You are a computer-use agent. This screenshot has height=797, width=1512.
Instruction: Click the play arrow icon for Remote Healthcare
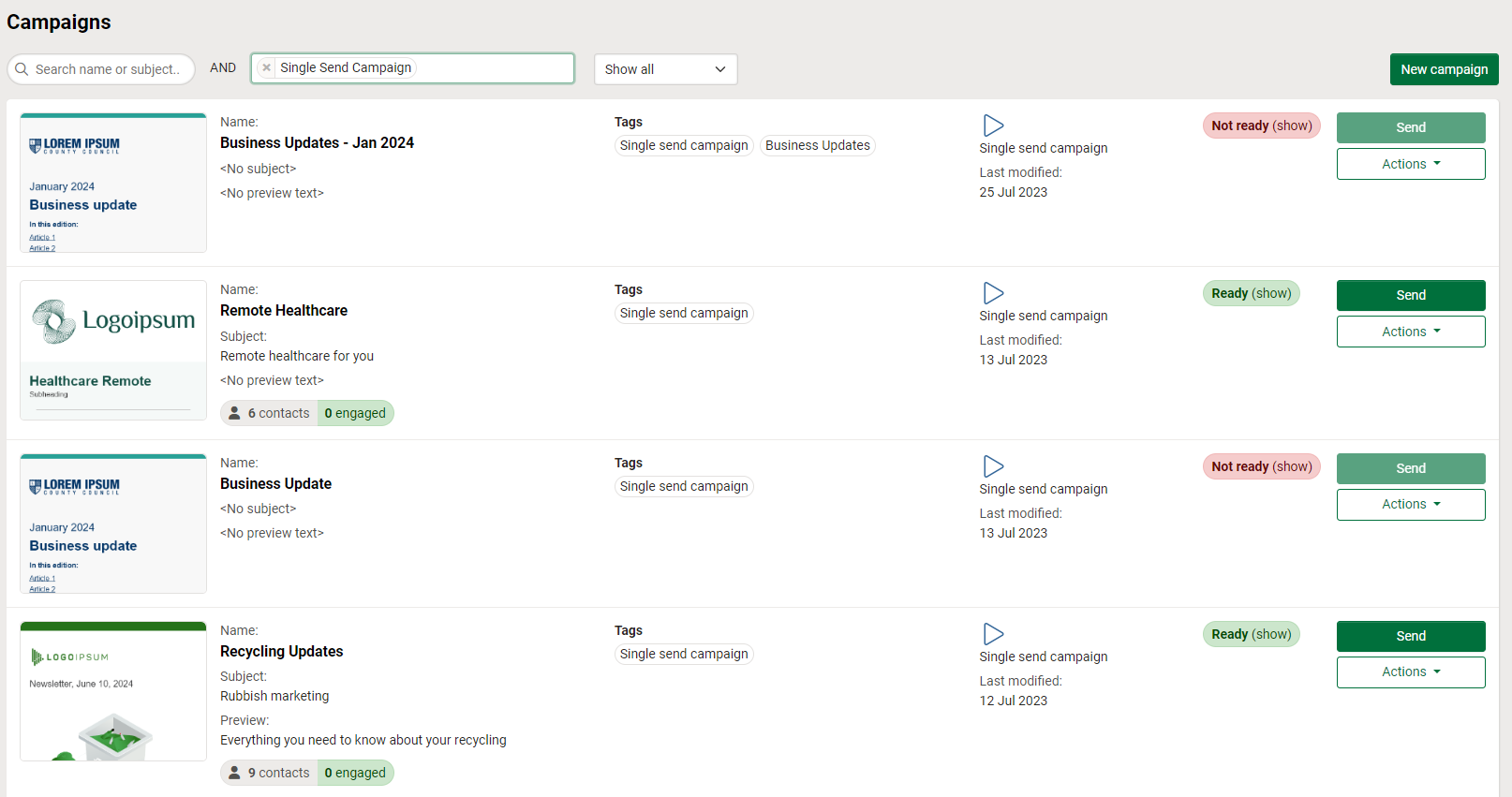pyautogui.click(x=993, y=293)
